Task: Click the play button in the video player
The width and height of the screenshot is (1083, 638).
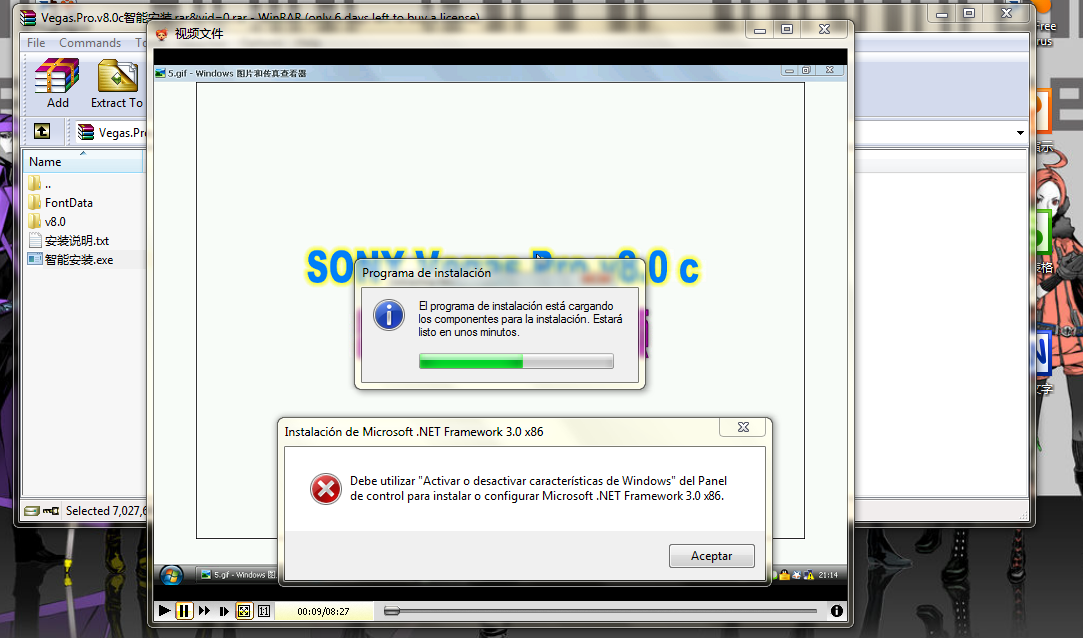Action: [x=164, y=610]
